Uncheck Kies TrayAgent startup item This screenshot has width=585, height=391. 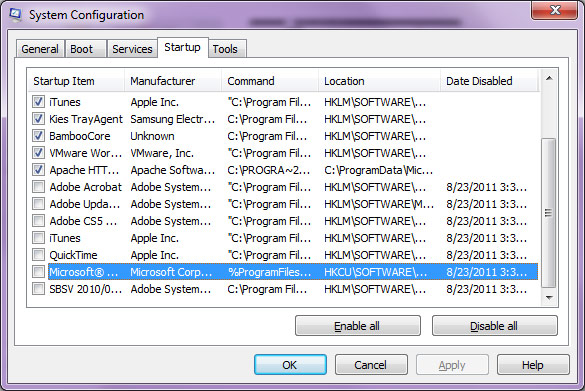[x=38, y=119]
